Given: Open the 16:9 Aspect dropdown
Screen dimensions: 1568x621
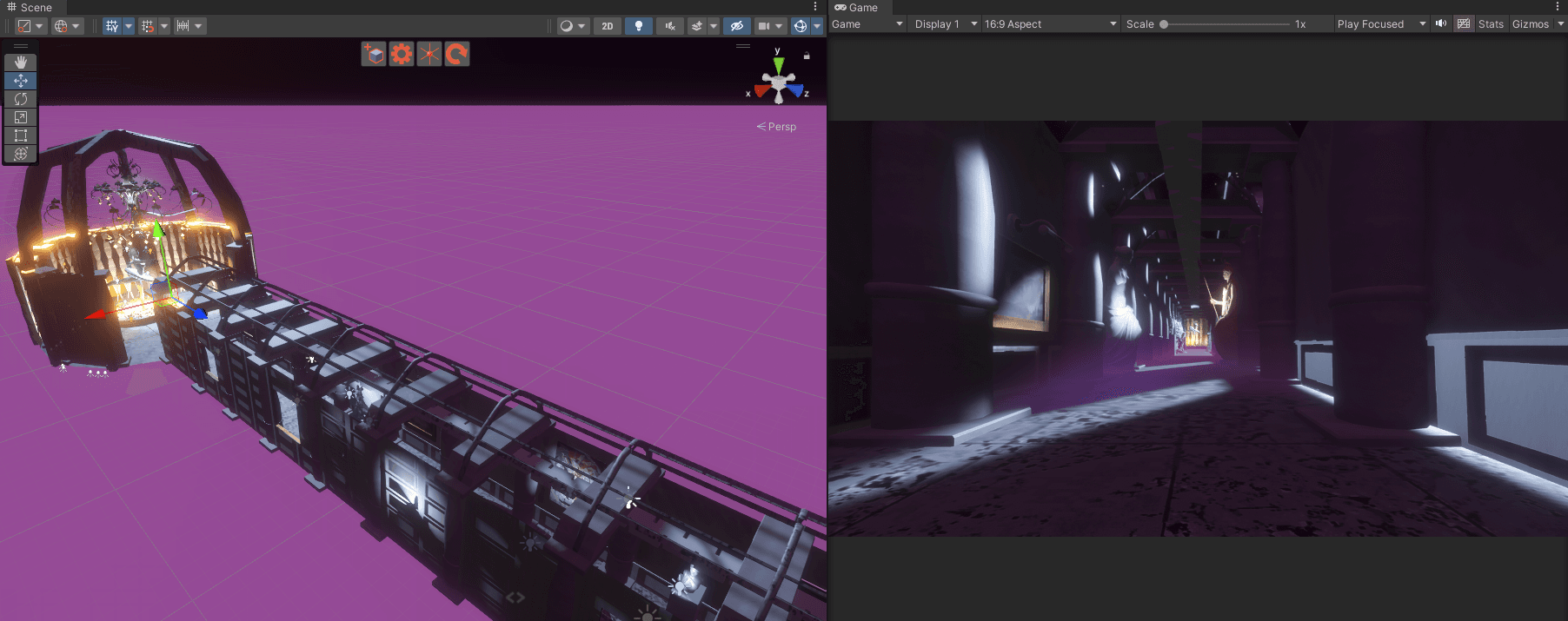Looking at the screenshot, I should point(1049,24).
